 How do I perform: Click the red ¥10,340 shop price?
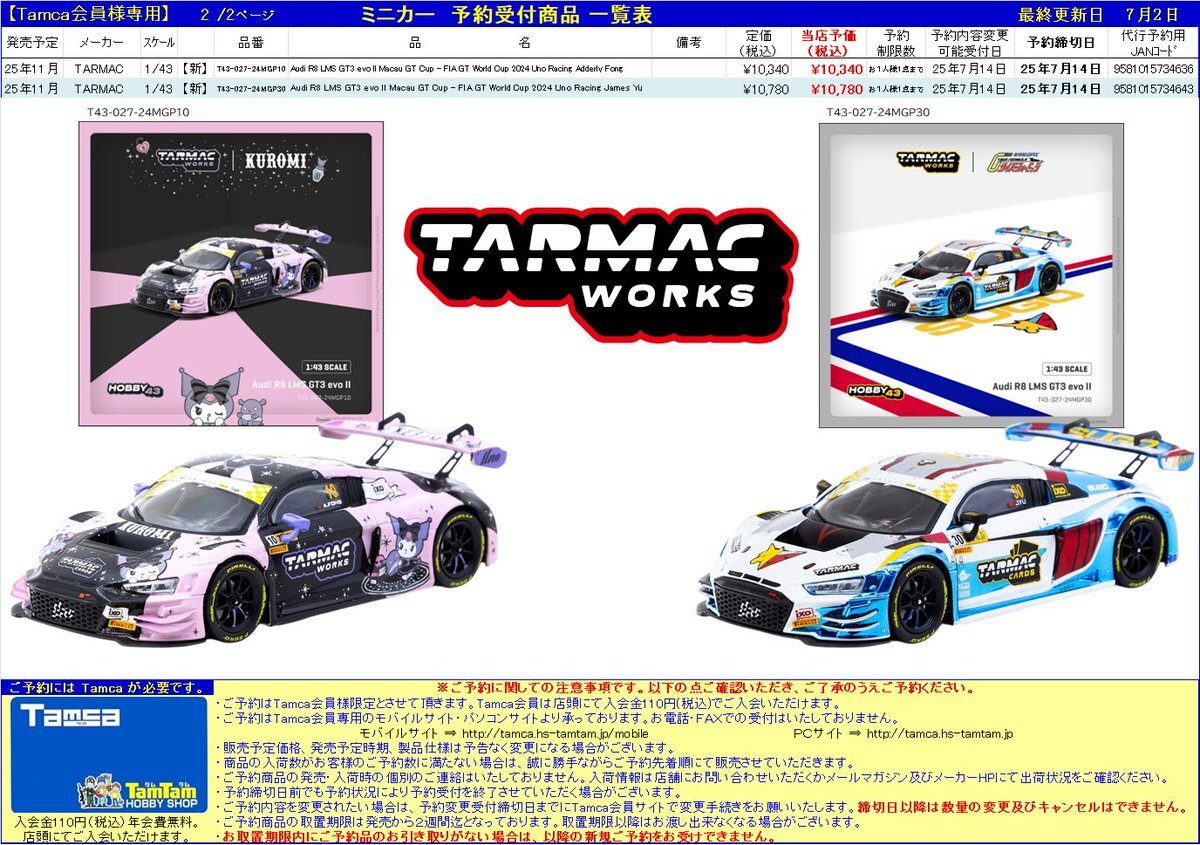click(x=836, y=69)
